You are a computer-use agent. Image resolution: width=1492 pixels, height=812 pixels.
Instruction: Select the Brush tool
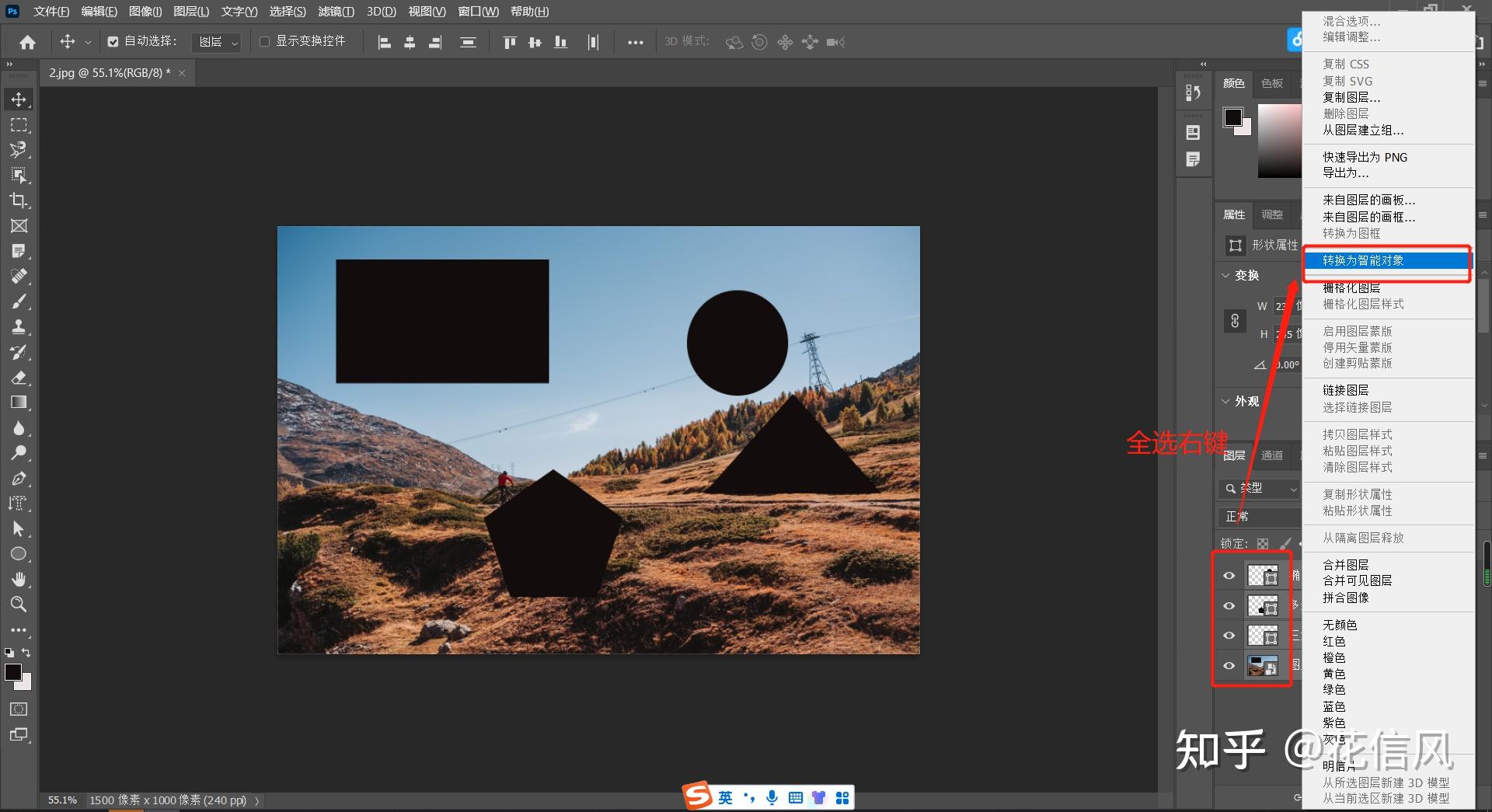(x=19, y=301)
